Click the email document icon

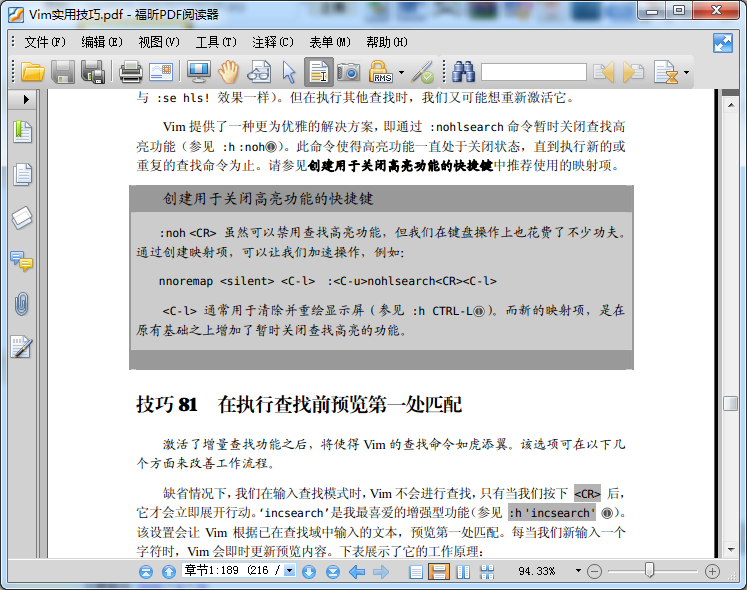coord(161,72)
